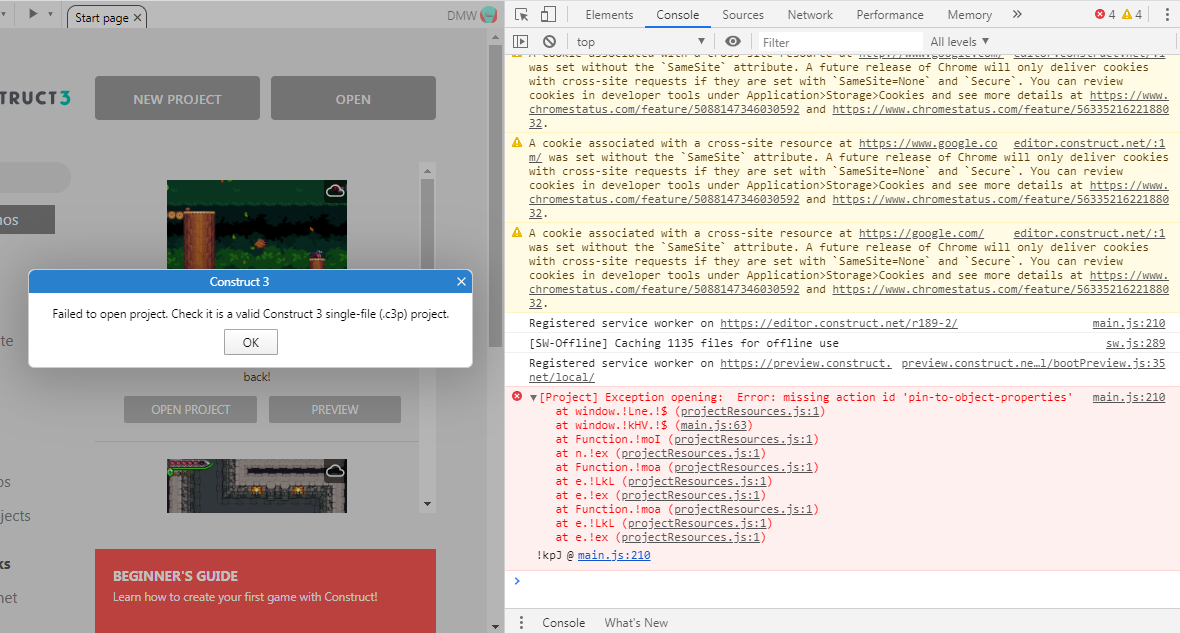Toggle the device toolbar icon in DevTools
Screen dimensions: 1180x633
[549, 14]
